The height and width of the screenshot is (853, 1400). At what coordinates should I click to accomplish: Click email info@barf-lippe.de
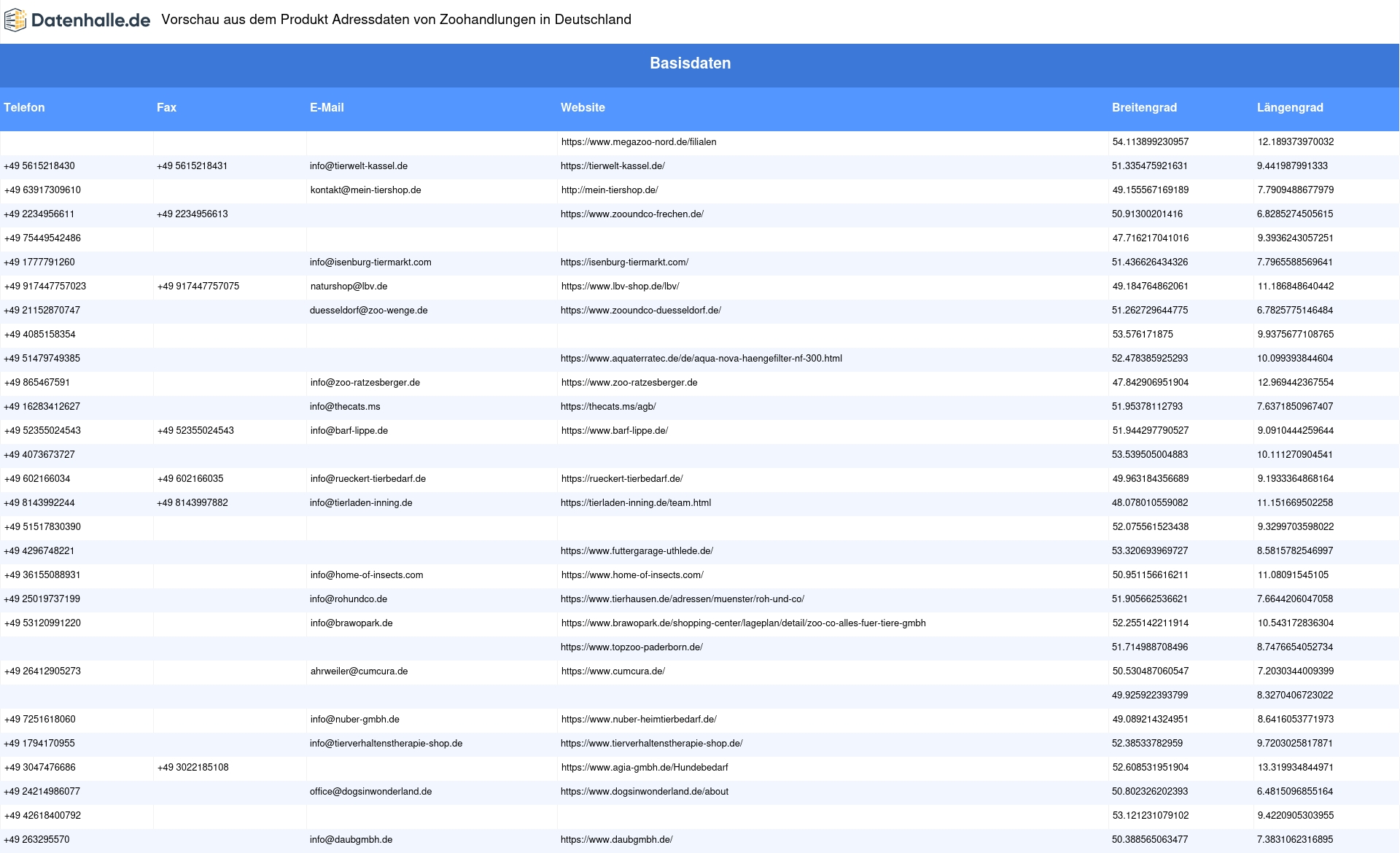tap(349, 431)
